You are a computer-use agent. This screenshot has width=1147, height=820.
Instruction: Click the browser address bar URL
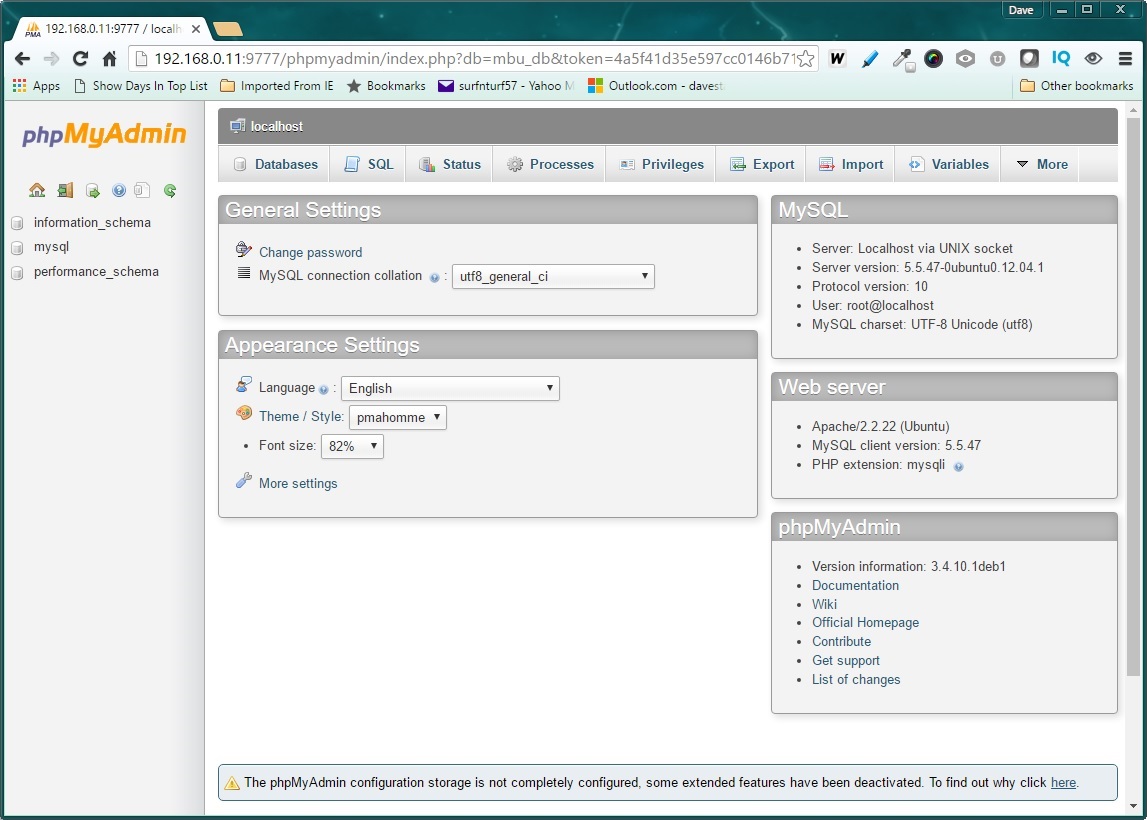click(475, 59)
